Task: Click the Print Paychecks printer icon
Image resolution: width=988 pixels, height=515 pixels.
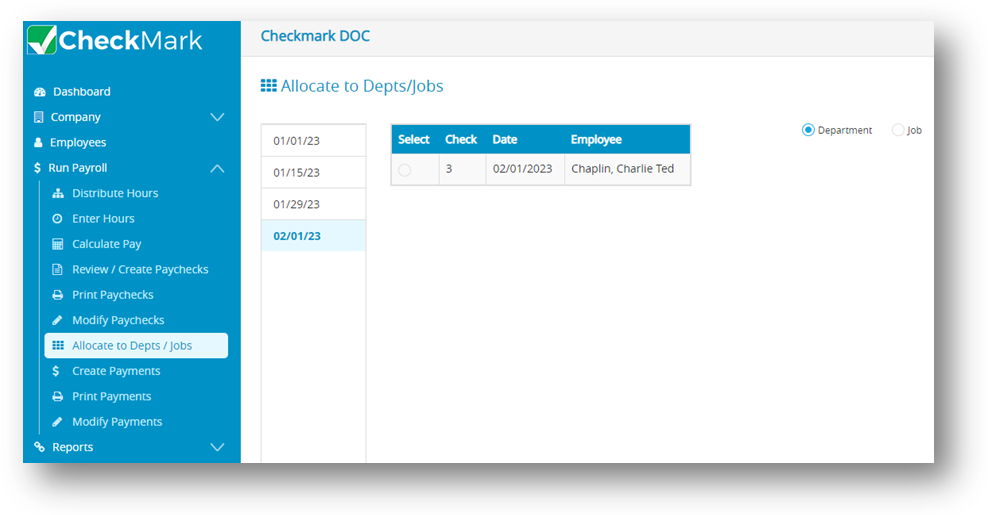Action: 57,295
